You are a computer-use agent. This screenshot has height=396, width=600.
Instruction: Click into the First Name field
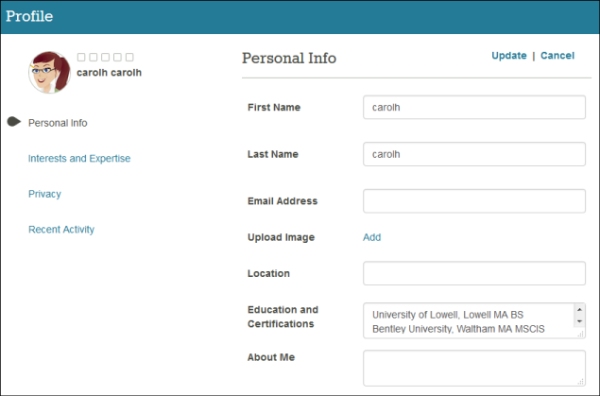coord(474,107)
